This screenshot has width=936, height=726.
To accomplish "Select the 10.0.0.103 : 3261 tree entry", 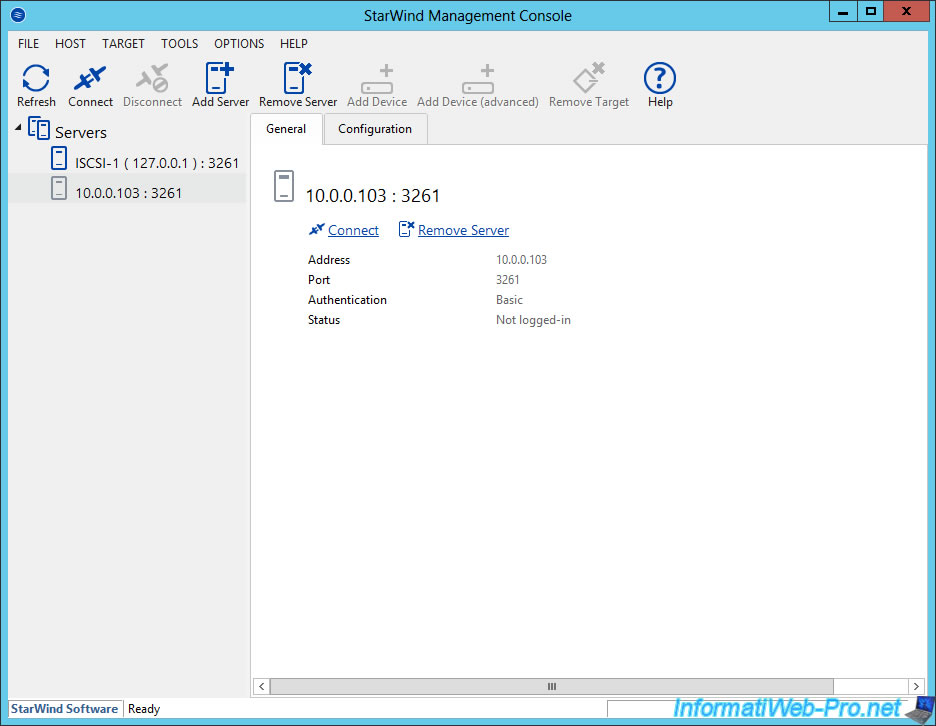I will pos(128,192).
